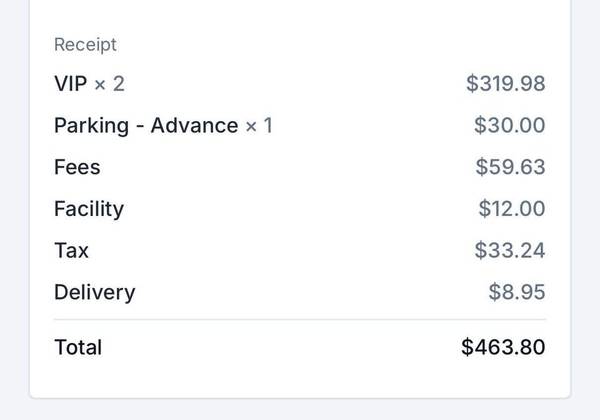Click the $8.95 delivery amount
The height and width of the screenshot is (420, 600).
point(517,292)
